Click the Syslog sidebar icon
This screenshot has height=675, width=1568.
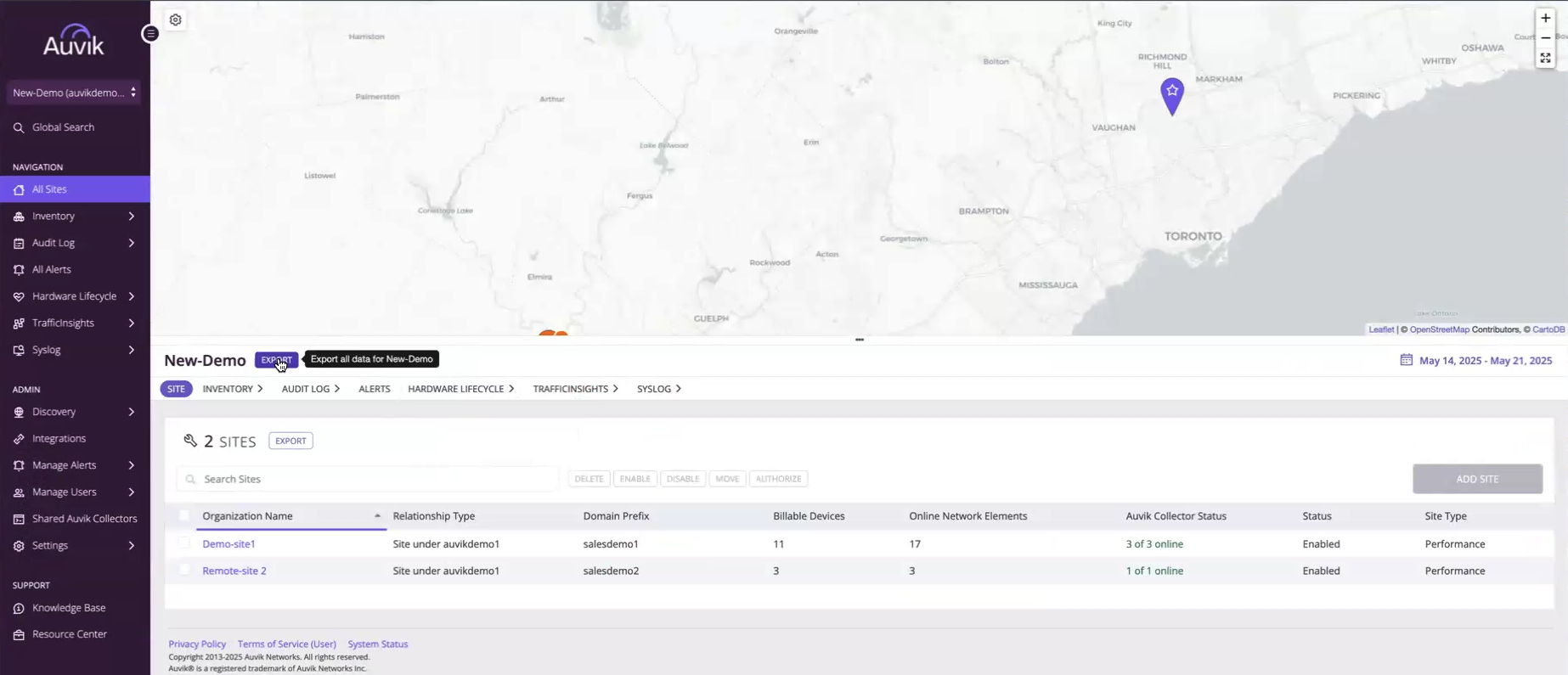[x=19, y=350]
